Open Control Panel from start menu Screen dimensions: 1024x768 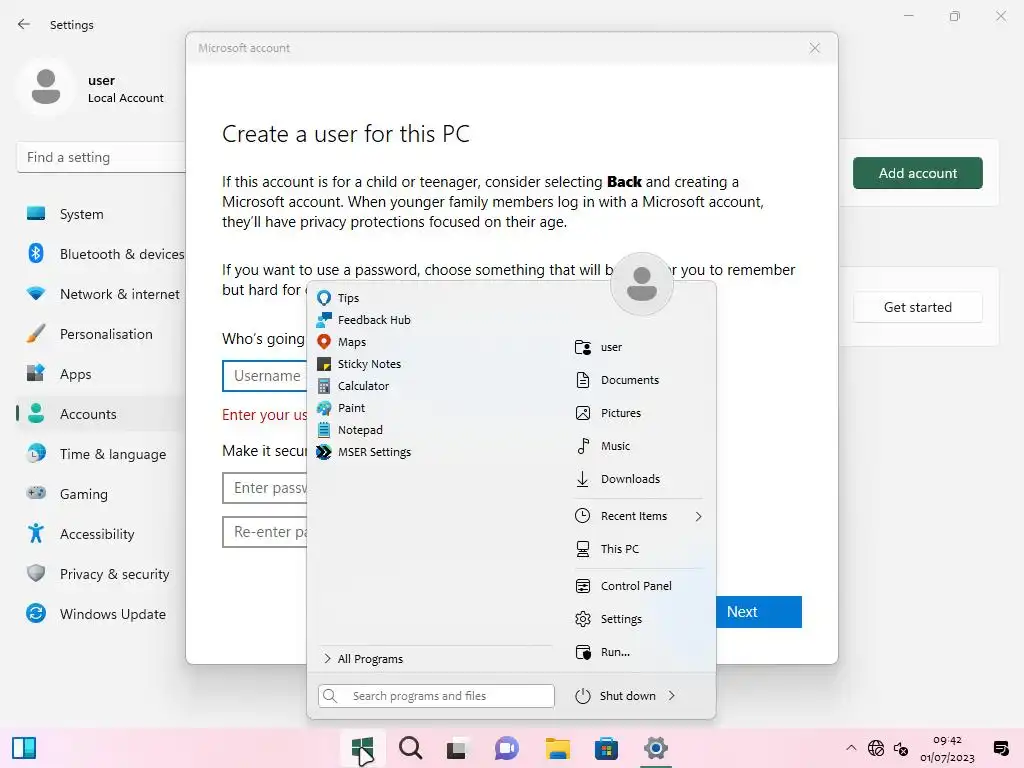(623, 586)
